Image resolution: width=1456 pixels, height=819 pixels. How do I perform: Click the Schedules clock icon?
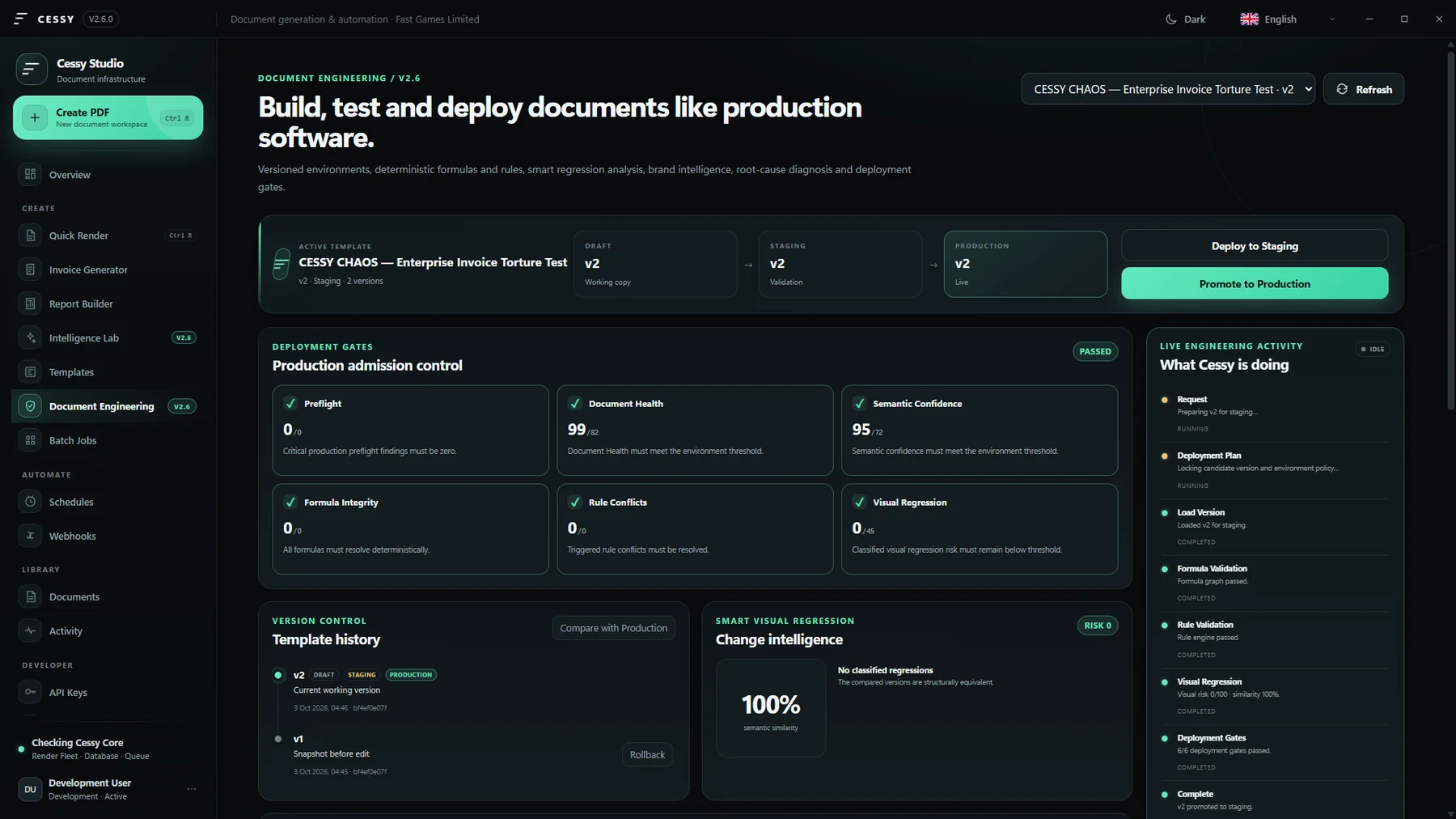pyautogui.click(x=31, y=502)
